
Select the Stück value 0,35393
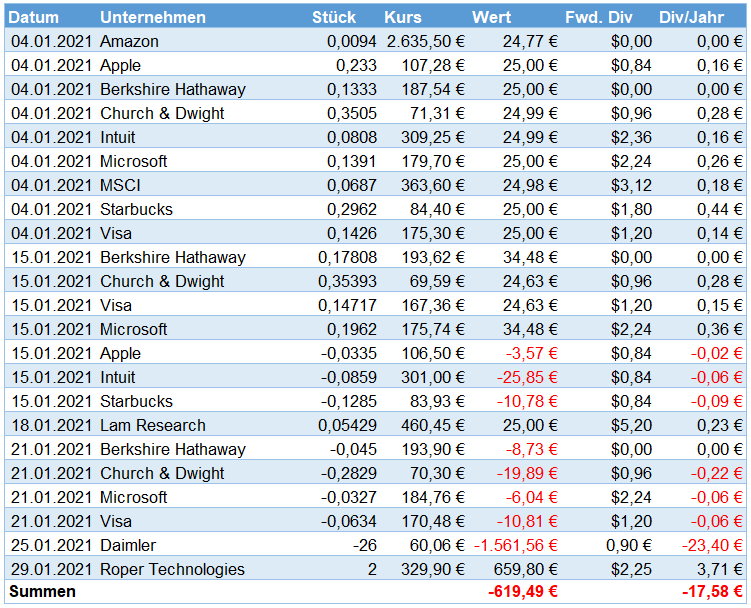point(348,281)
